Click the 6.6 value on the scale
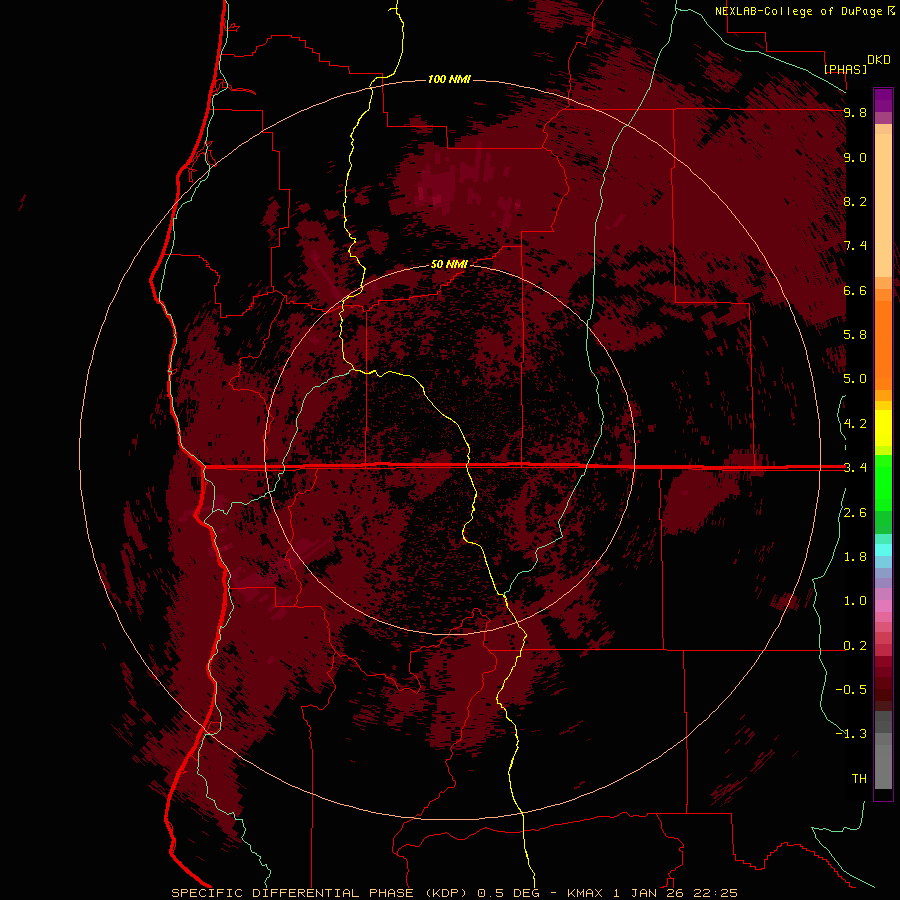This screenshot has width=900, height=900. pyautogui.click(x=855, y=290)
